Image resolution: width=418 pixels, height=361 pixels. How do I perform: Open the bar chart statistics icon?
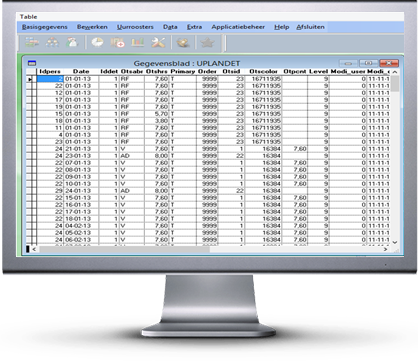point(138,43)
